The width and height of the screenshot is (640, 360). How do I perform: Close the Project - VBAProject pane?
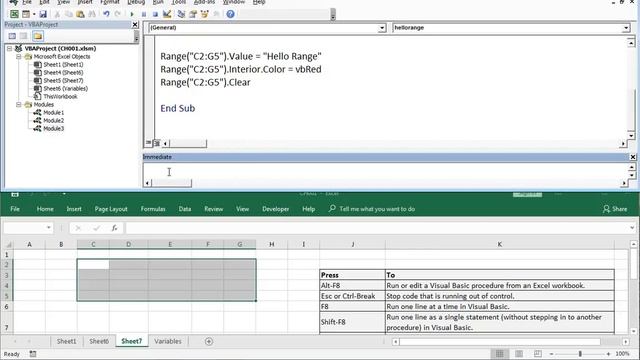(x=135, y=24)
